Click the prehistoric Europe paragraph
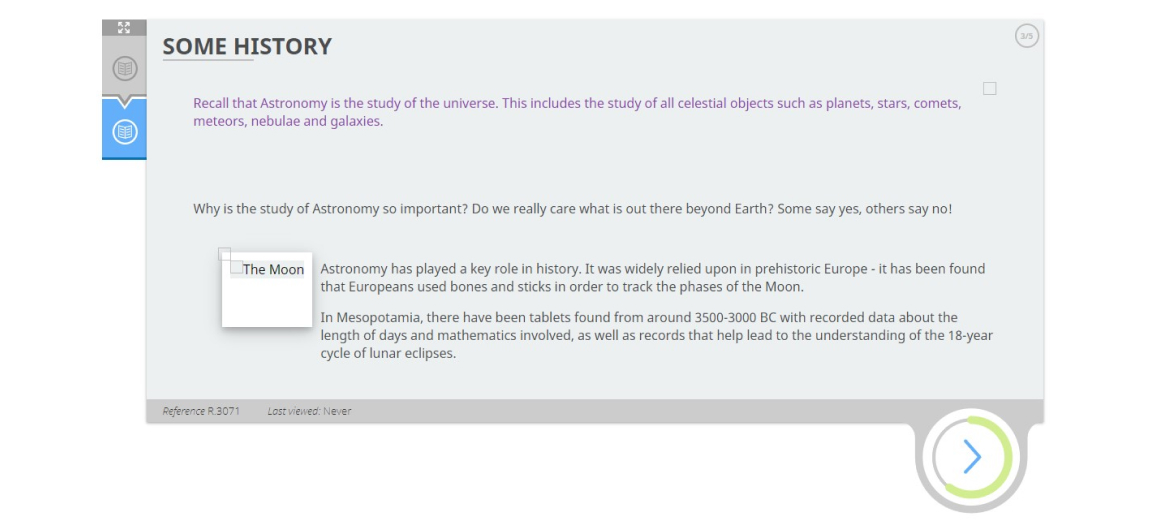This screenshot has height=521, width=1160. [x=652, y=278]
